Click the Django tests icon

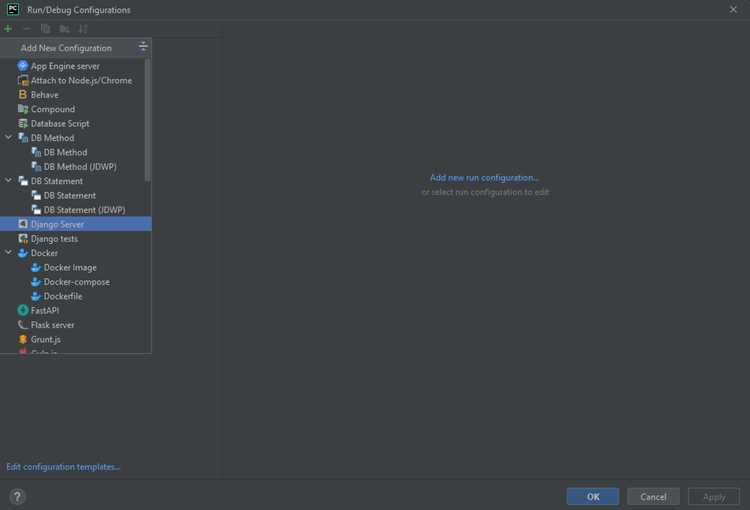[x=22, y=238]
